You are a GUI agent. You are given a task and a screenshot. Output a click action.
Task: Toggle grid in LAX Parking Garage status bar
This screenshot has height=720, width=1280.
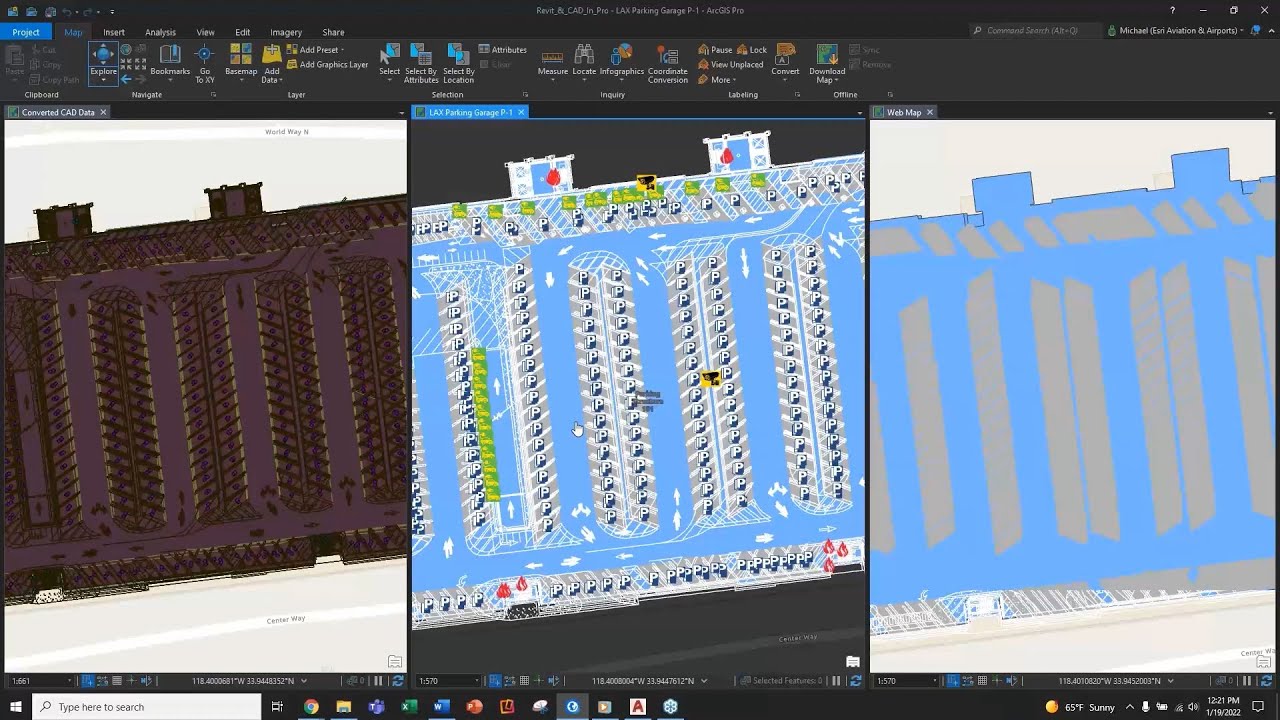point(524,681)
